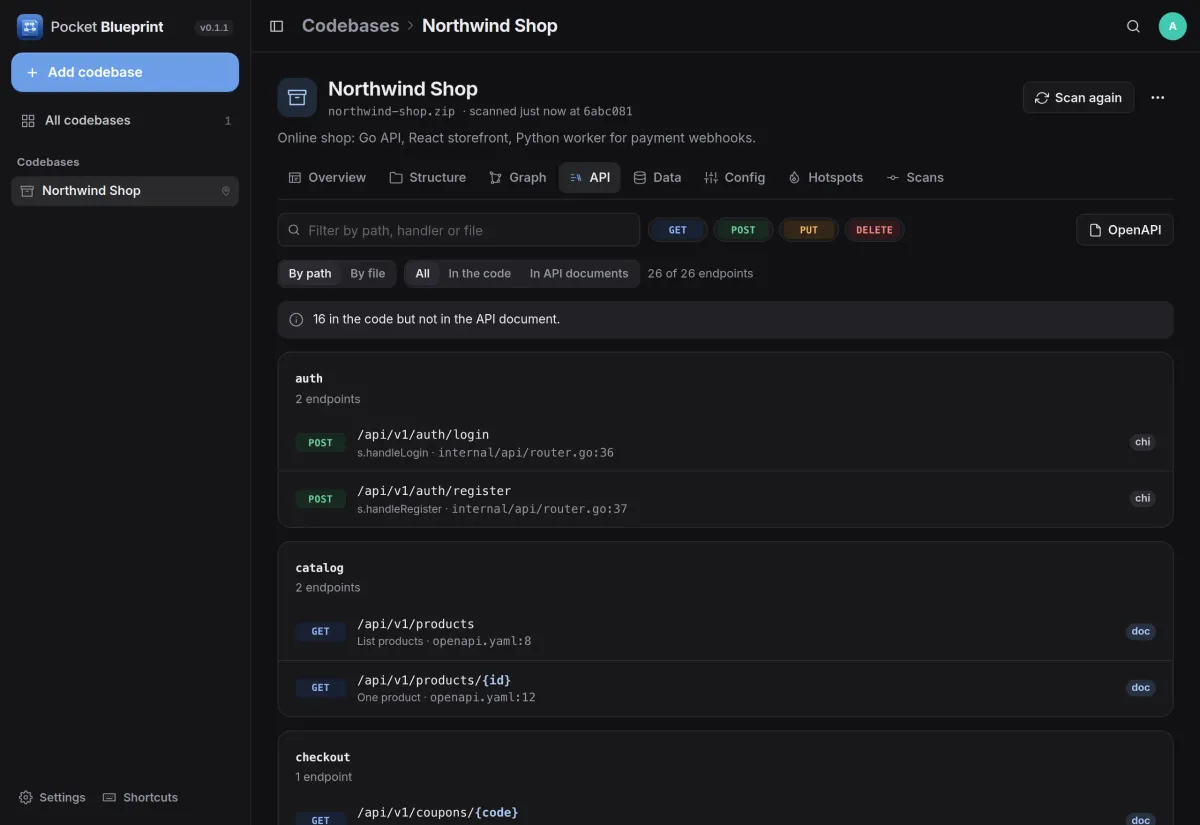Show endpoints In API documents

pos(579,273)
